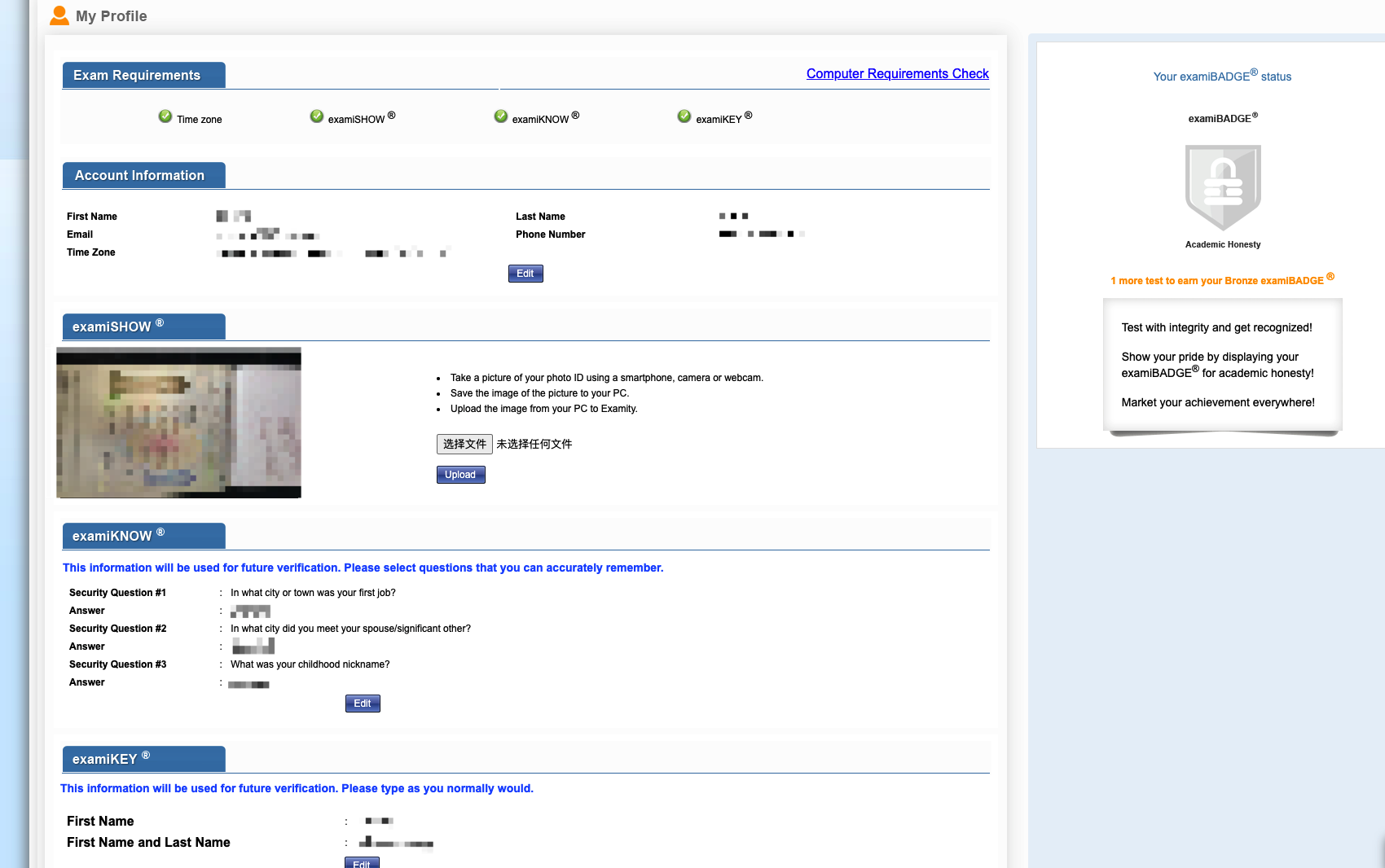This screenshot has width=1385, height=868.
Task: Click the 'Time Zone' account label
Action: pyautogui.click(x=91, y=252)
